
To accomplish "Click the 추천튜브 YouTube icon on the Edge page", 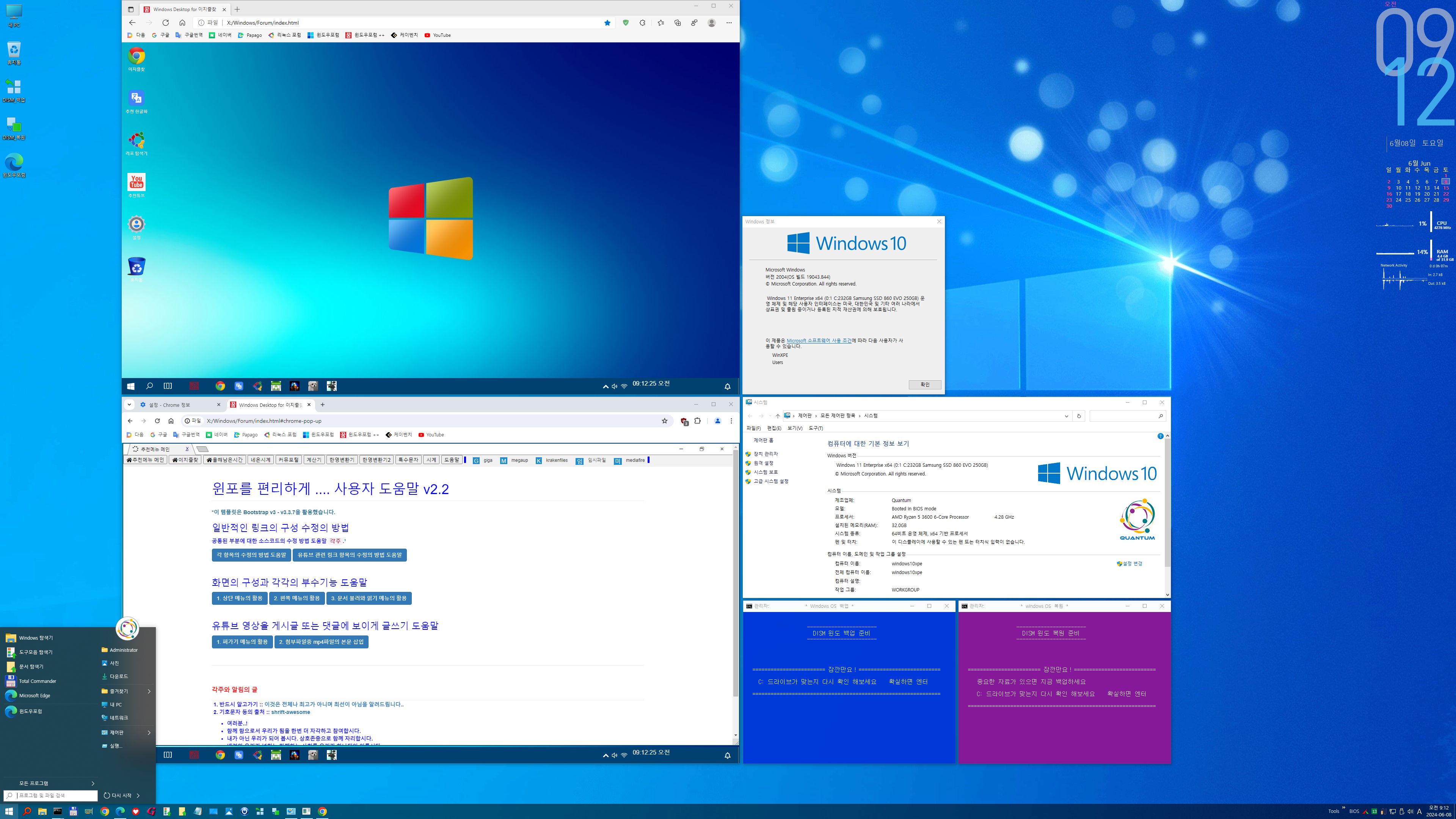I will pos(136,185).
